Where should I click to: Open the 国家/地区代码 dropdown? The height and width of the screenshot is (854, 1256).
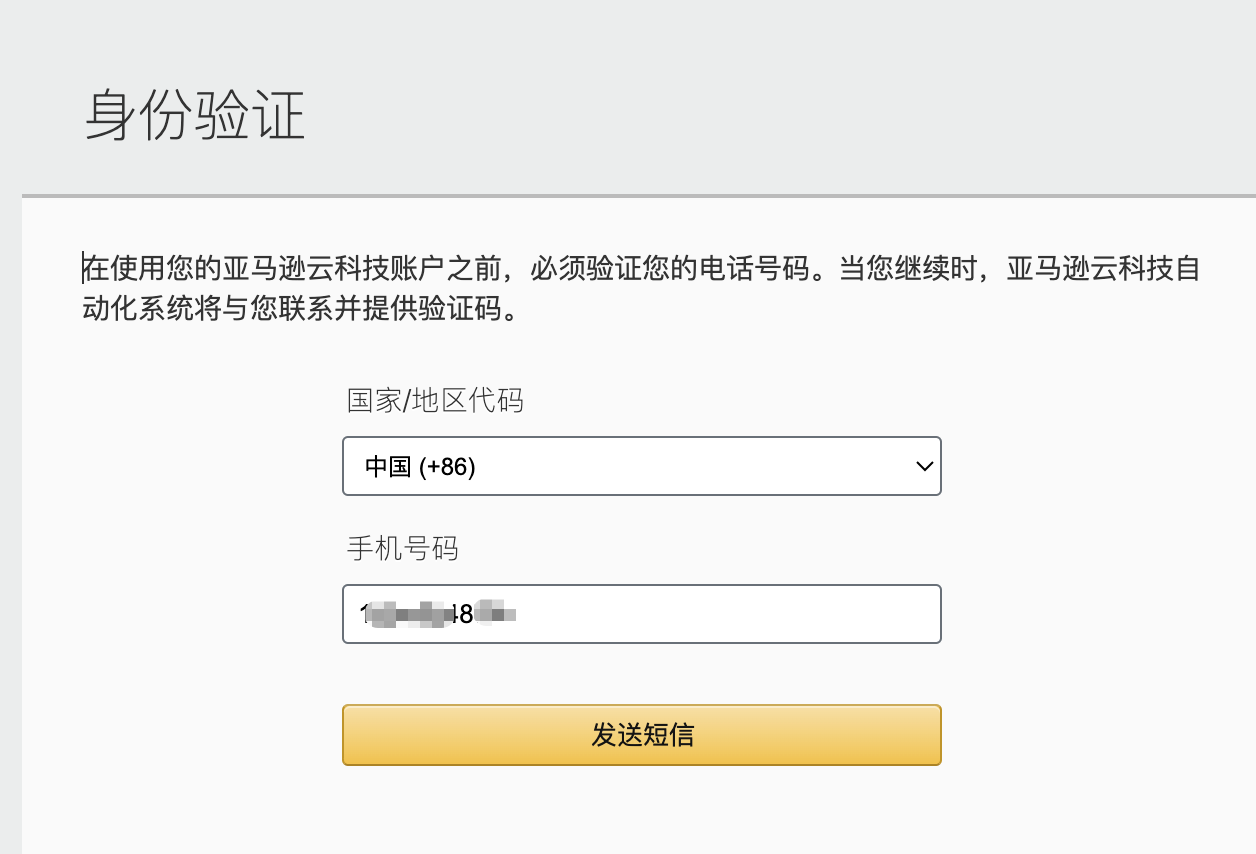(x=641, y=466)
